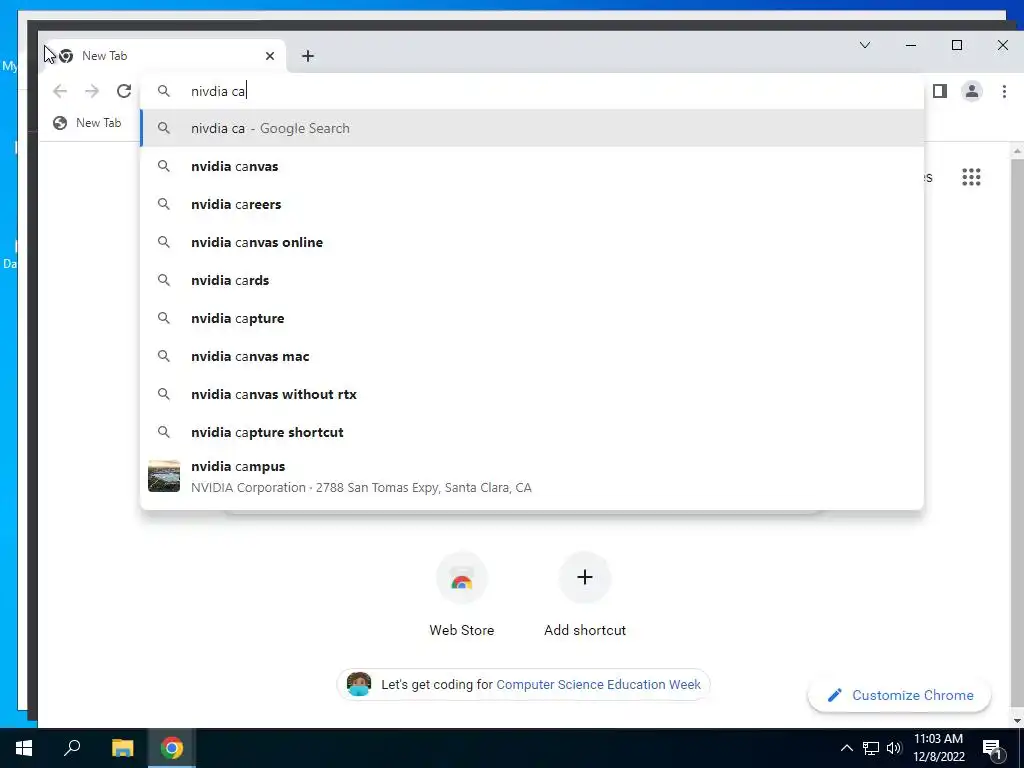1024x768 pixels.
Task: Open the tab search chevron
Action: point(865,45)
